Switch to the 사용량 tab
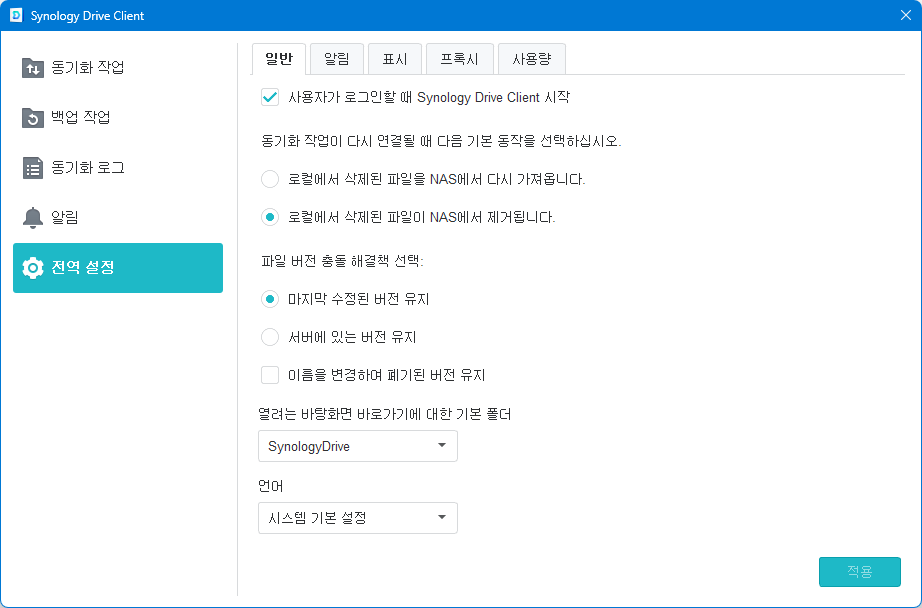Image resolution: width=922 pixels, height=608 pixels. [532, 59]
